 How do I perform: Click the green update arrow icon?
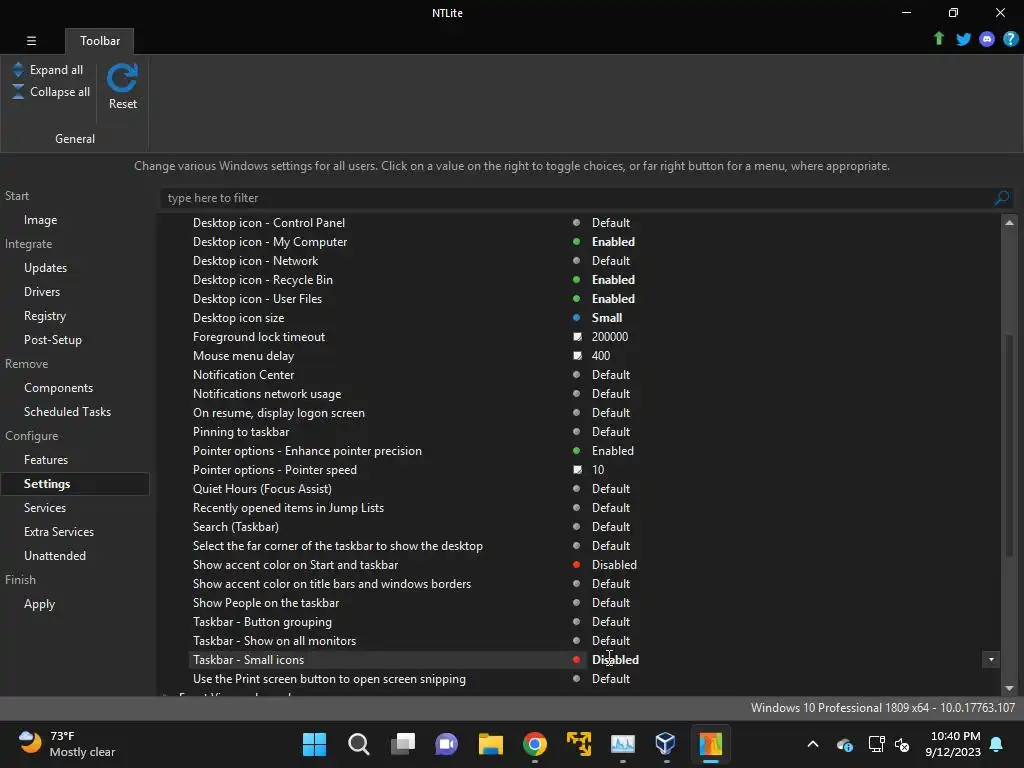(x=938, y=39)
